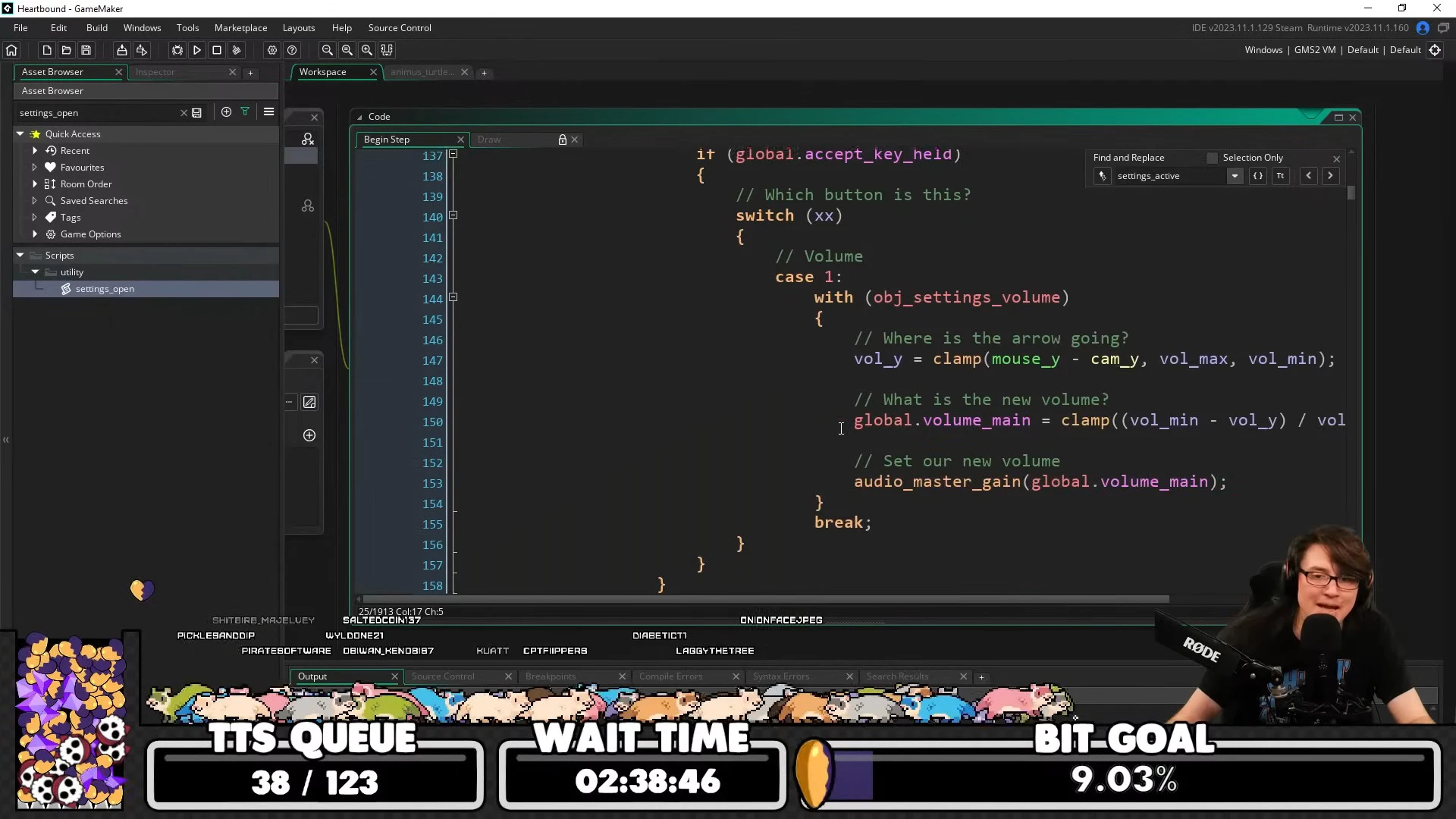Switch to the Inspector tab
Image resolution: width=1456 pixels, height=819 pixels.
[155, 72]
